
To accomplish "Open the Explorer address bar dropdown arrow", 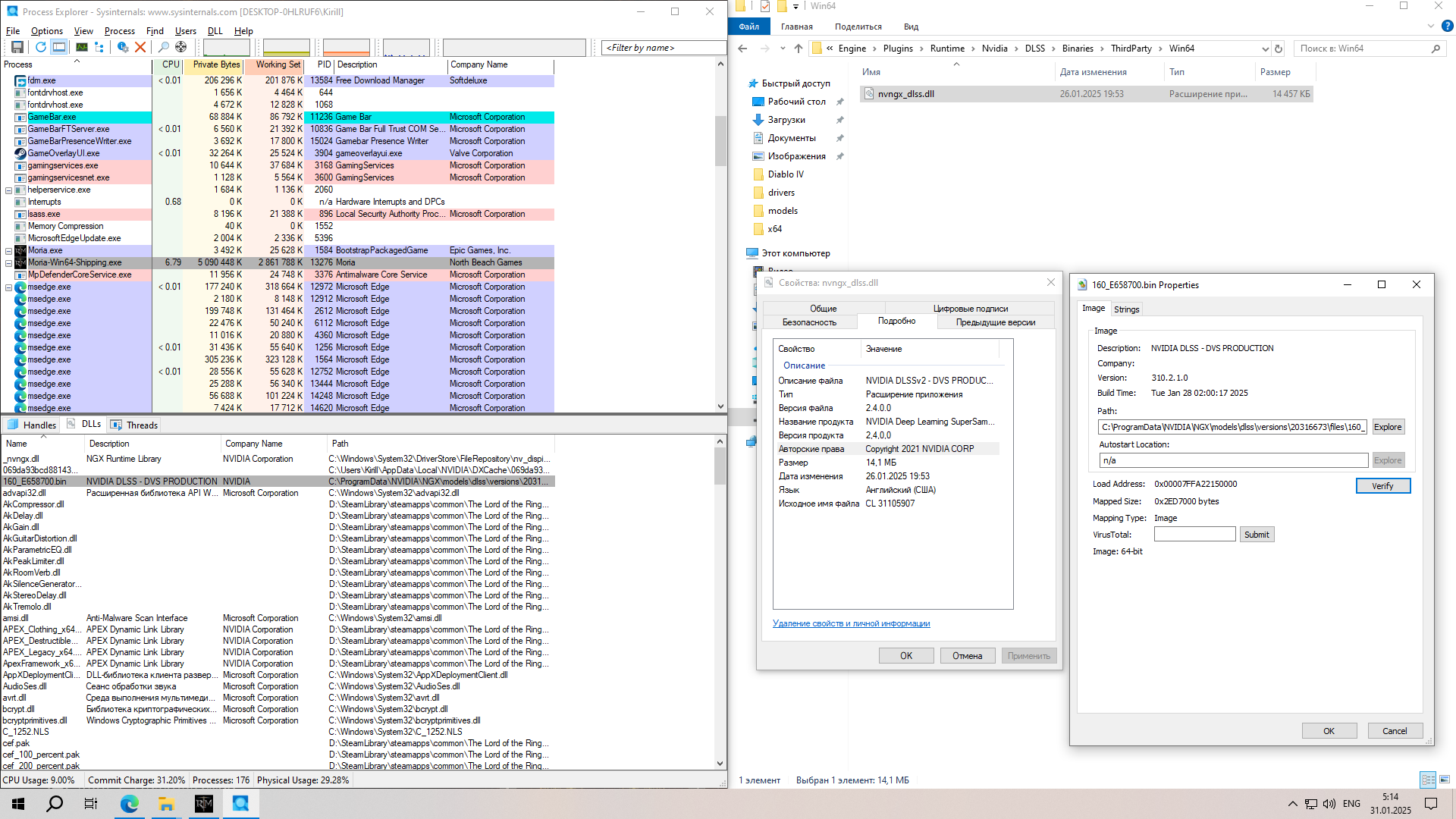I will point(1265,49).
